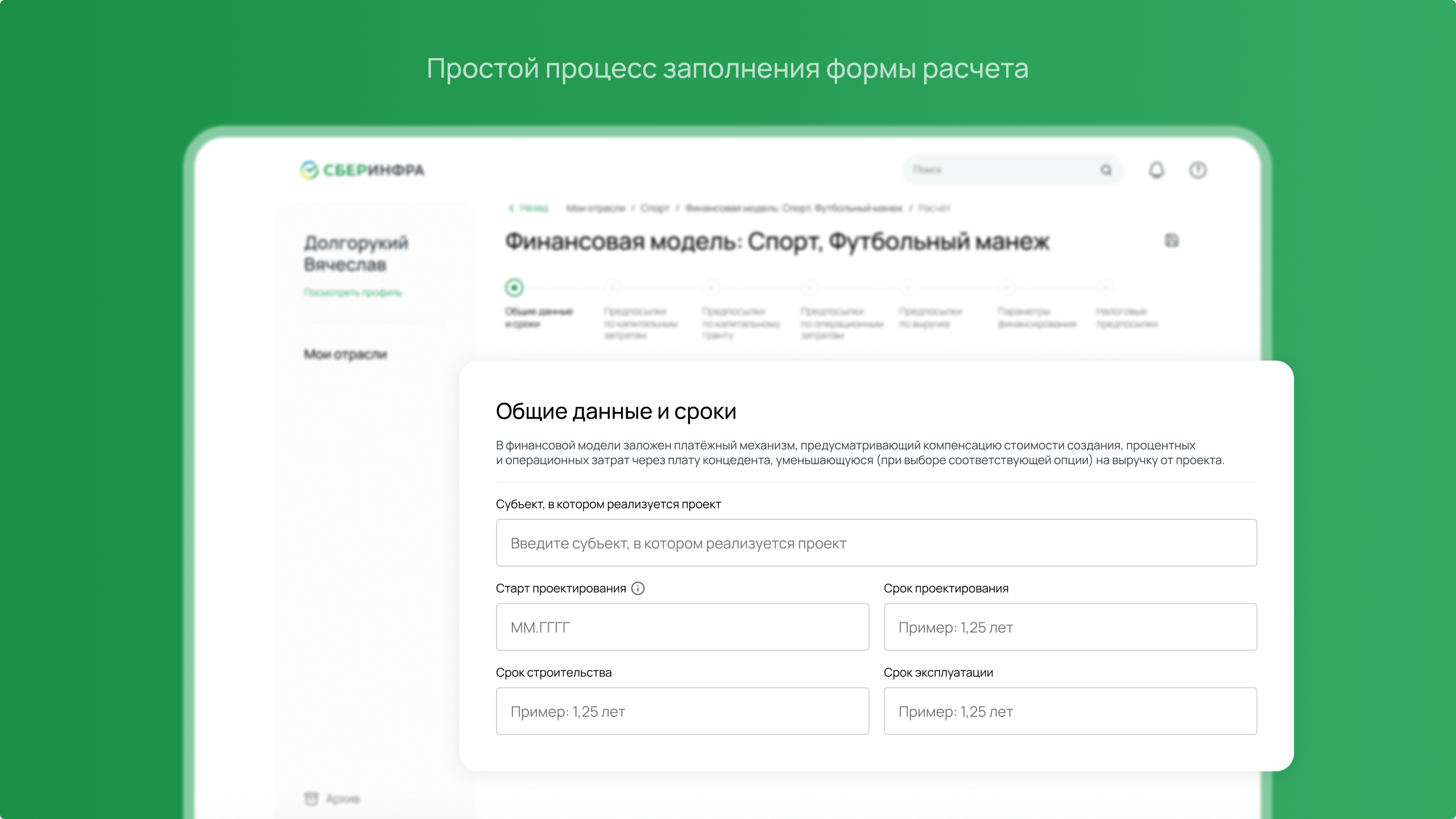Click the Спорт breadcrumb link
This screenshot has height=819, width=1456.
click(x=655, y=208)
